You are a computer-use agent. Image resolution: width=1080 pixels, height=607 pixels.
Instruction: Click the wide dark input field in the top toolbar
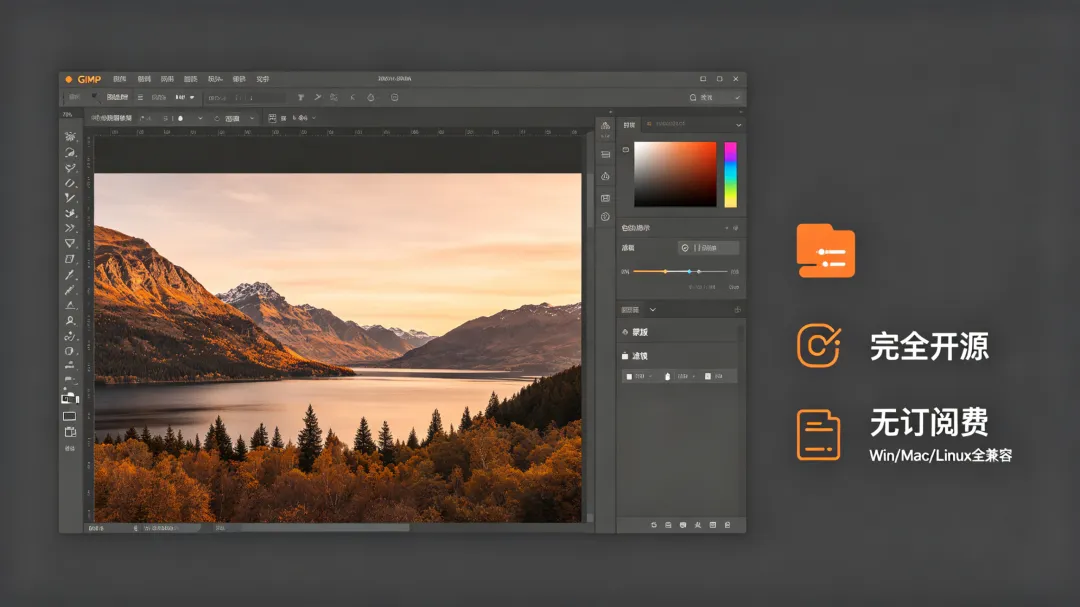[245, 98]
